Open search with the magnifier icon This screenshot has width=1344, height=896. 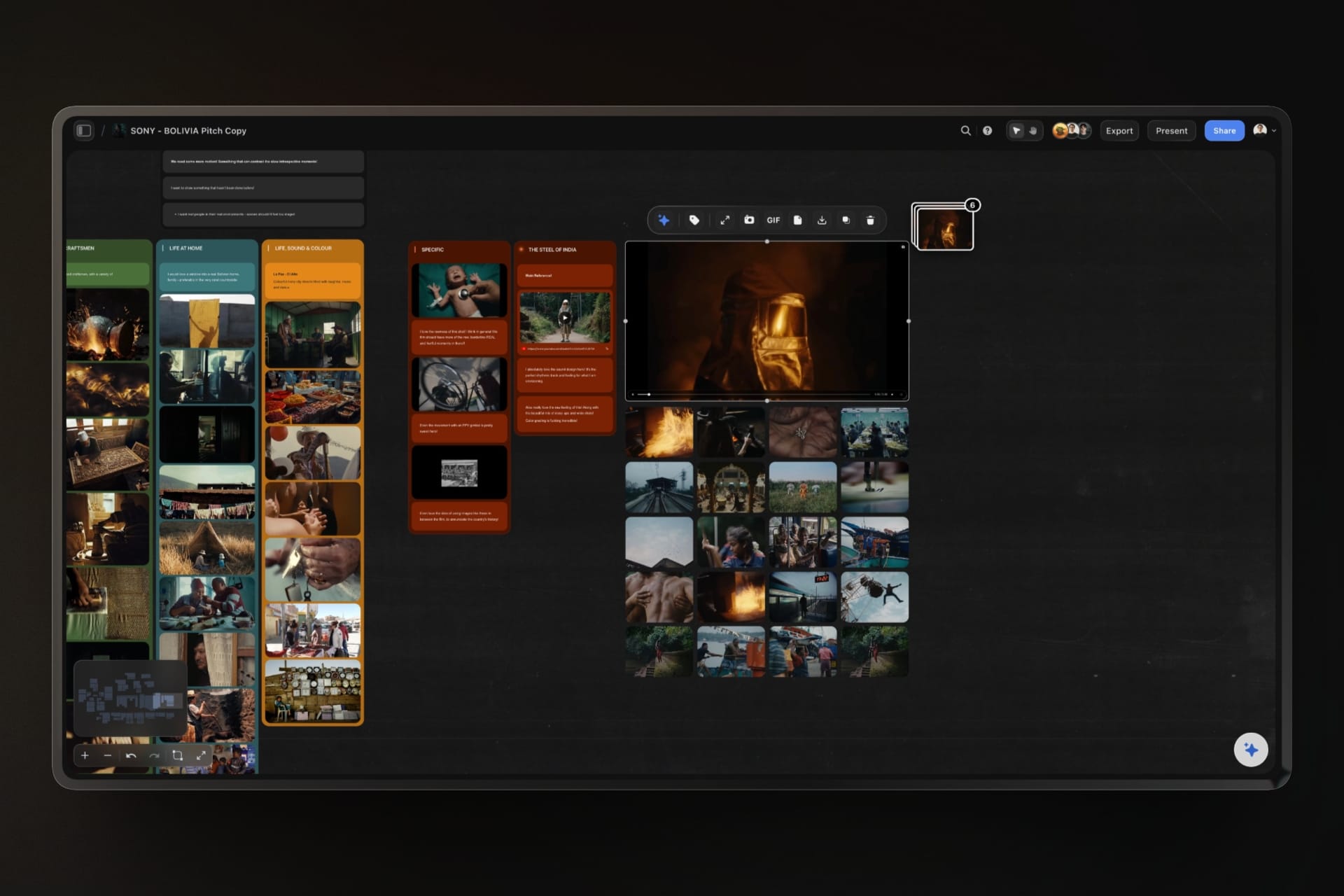point(965,131)
